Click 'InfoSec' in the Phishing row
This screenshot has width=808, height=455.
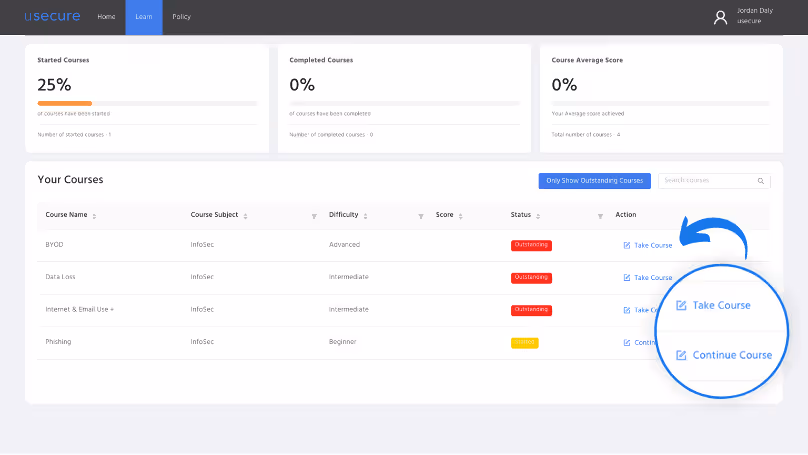[x=202, y=342]
